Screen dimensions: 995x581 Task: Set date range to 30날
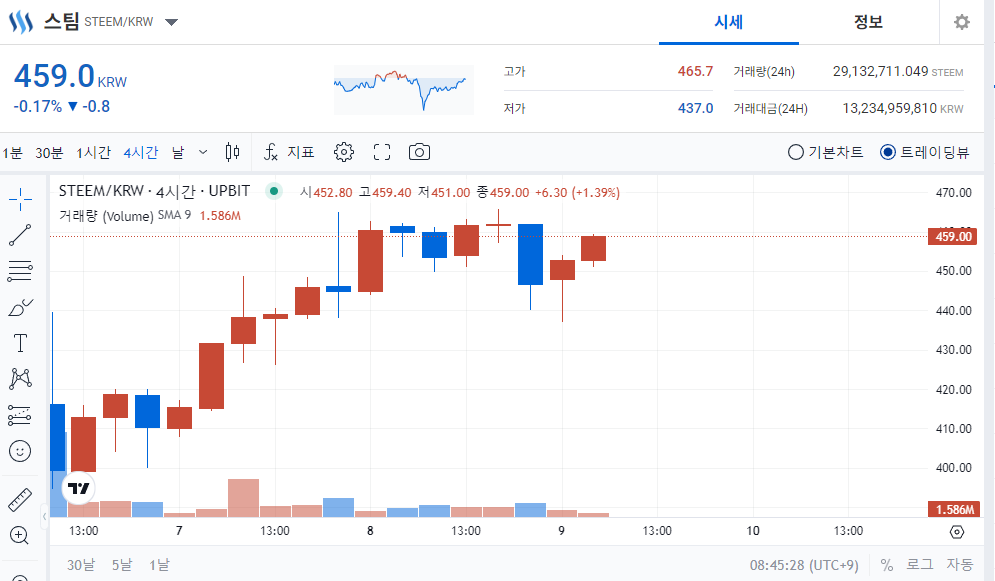coord(81,565)
